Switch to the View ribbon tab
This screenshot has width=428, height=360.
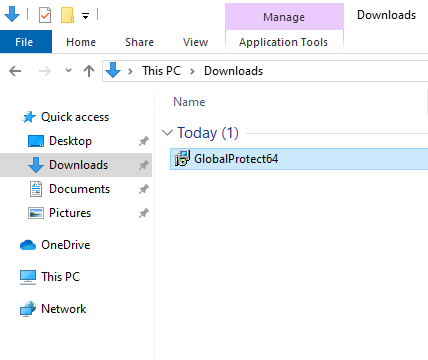195,42
